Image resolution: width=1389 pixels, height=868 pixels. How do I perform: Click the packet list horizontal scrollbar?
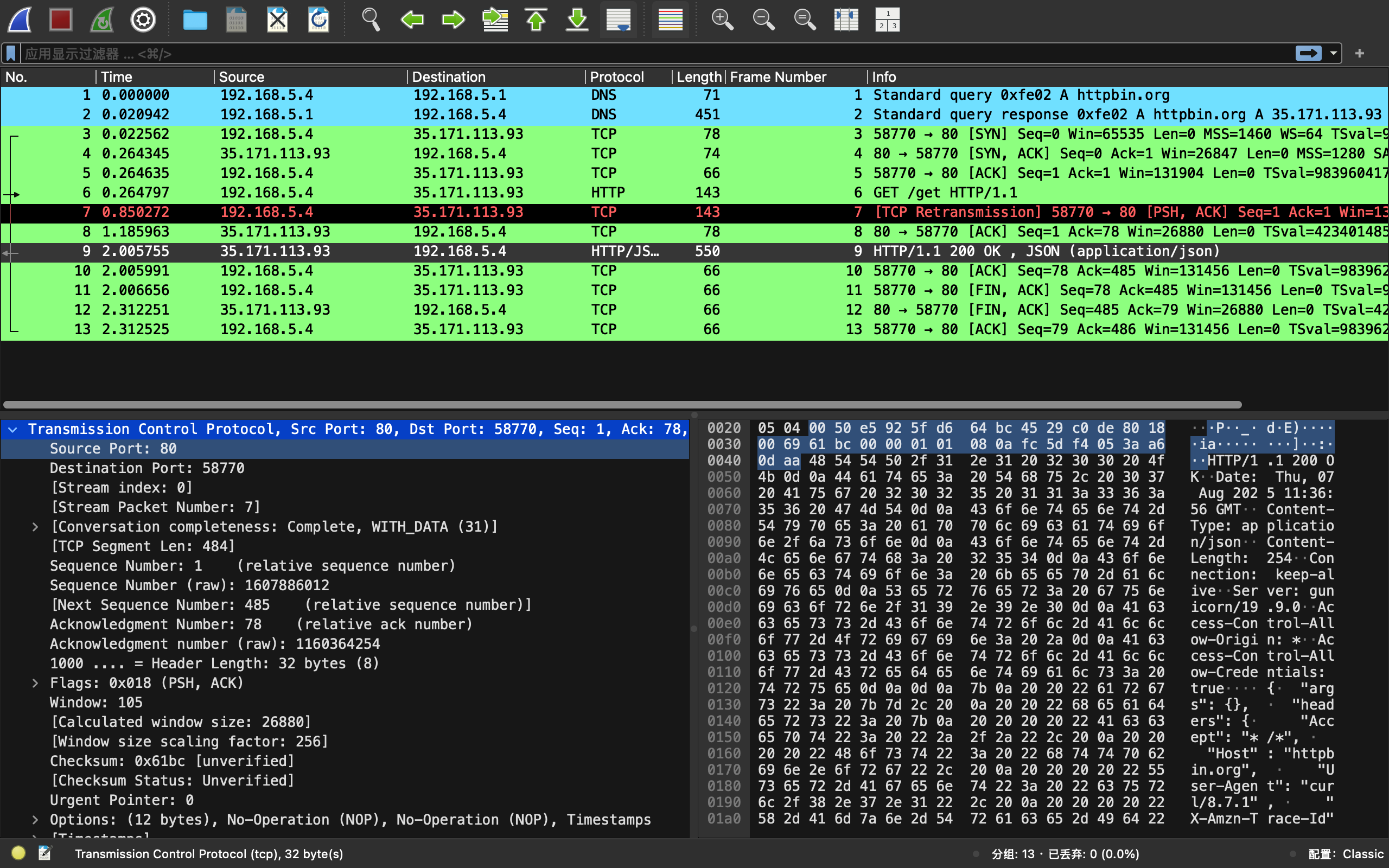pos(623,405)
